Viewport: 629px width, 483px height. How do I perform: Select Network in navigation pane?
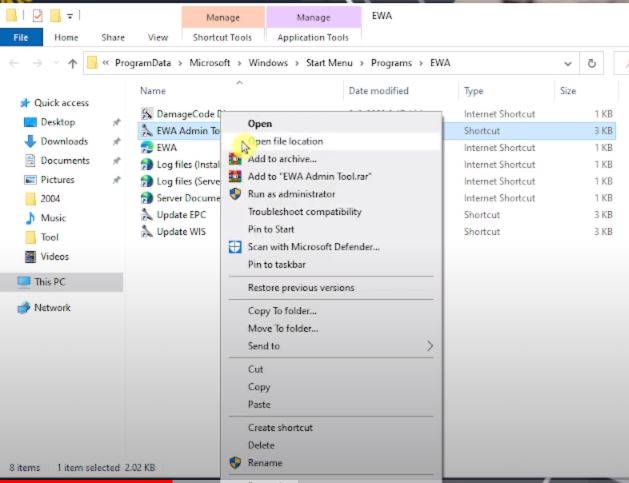pyautogui.click(x=52, y=308)
